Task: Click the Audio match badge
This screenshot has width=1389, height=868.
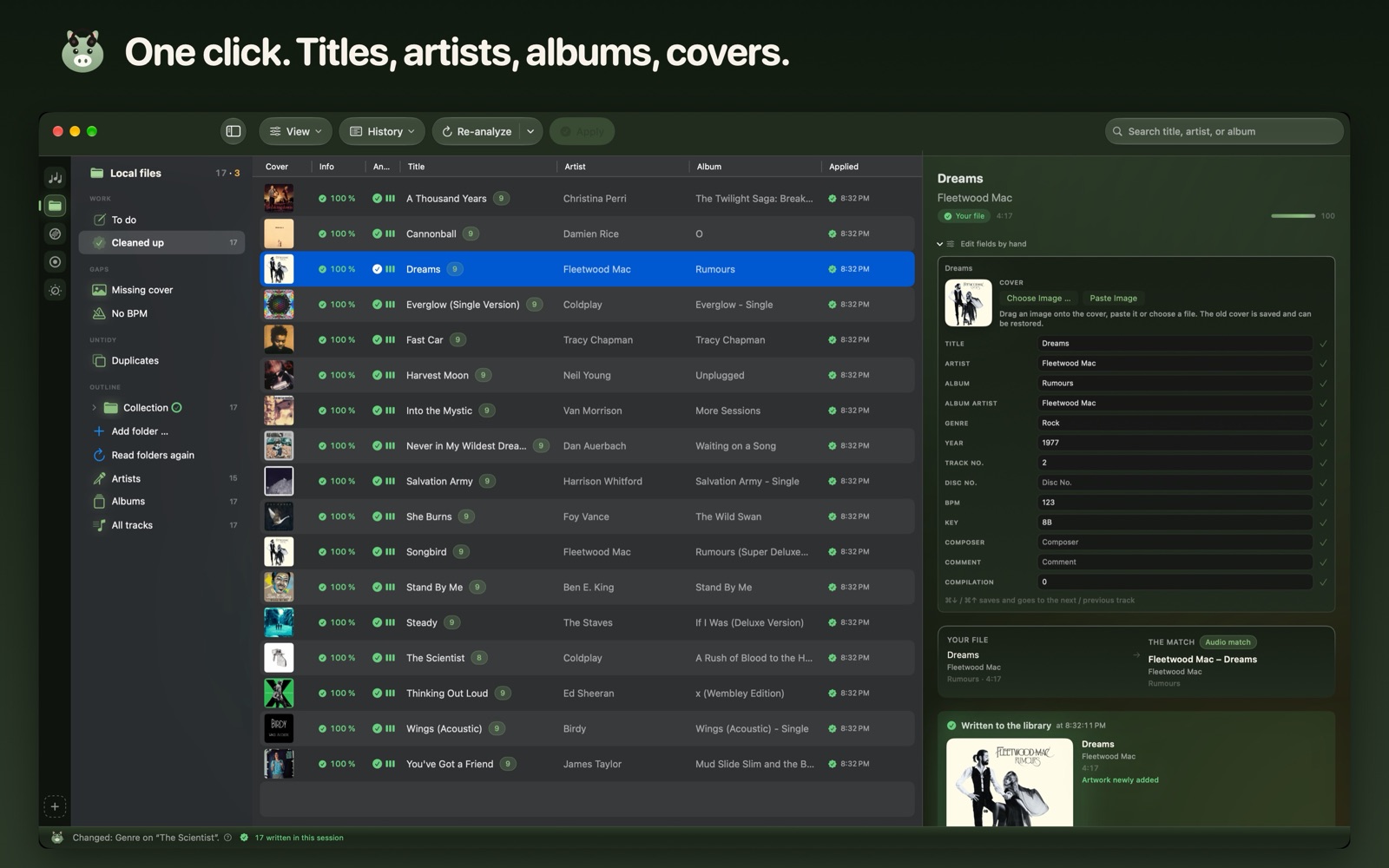Action: (1228, 642)
